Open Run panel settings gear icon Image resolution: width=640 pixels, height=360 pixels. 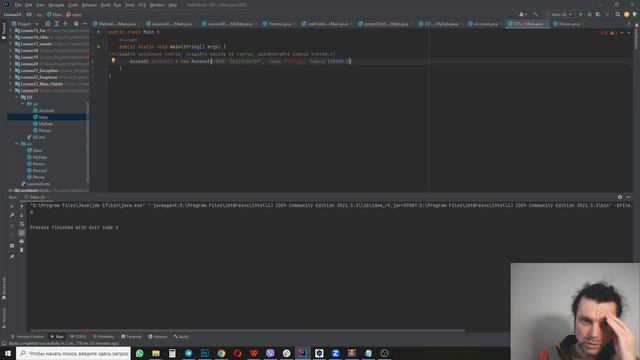(x=620, y=197)
